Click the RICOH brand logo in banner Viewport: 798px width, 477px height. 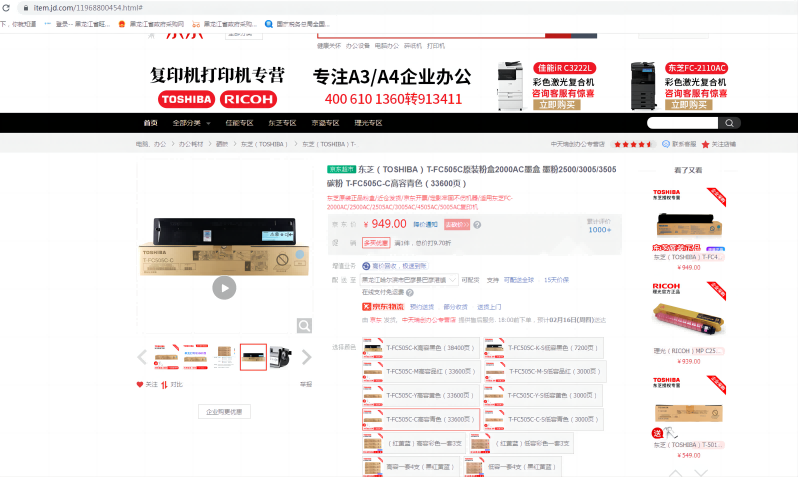248,99
